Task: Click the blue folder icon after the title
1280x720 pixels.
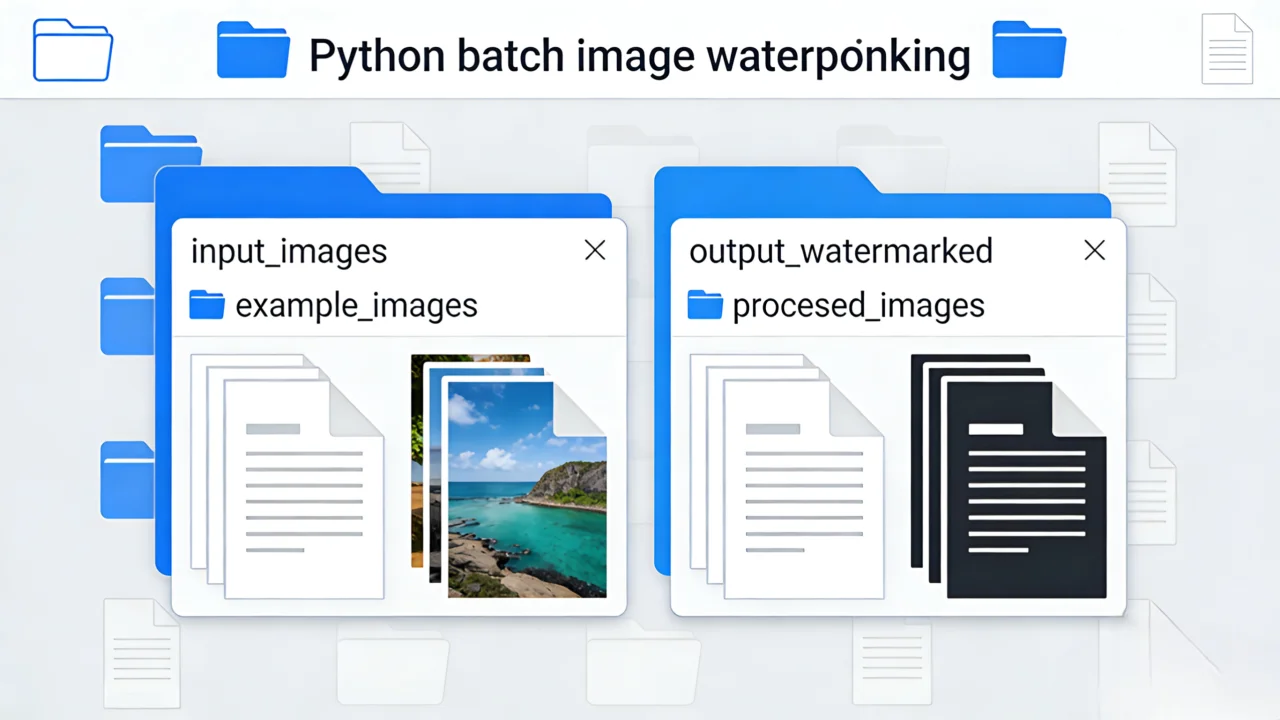Action: 1029,51
